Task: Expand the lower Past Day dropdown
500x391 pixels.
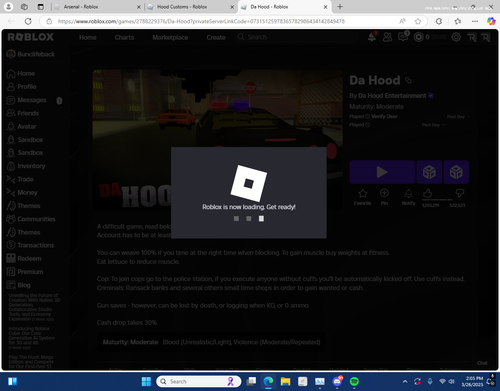Action: click(x=434, y=125)
